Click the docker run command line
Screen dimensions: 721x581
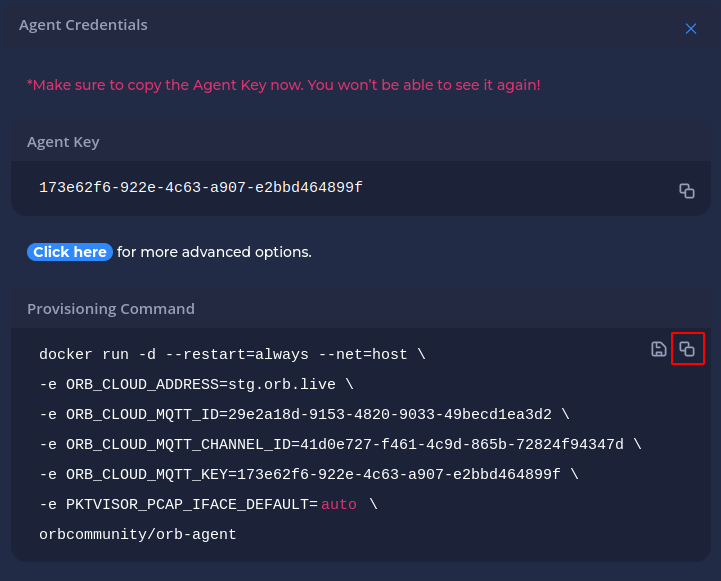(232, 354)
